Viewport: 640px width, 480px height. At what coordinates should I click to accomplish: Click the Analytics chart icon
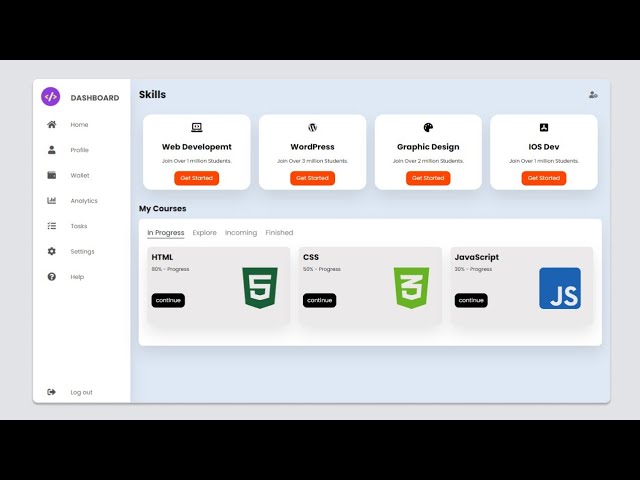51,200
